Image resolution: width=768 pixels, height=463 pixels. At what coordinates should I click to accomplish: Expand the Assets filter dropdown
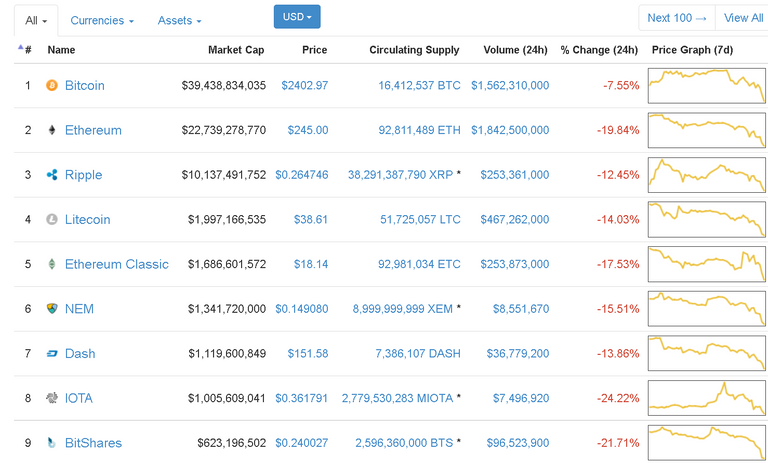[179, 20]
